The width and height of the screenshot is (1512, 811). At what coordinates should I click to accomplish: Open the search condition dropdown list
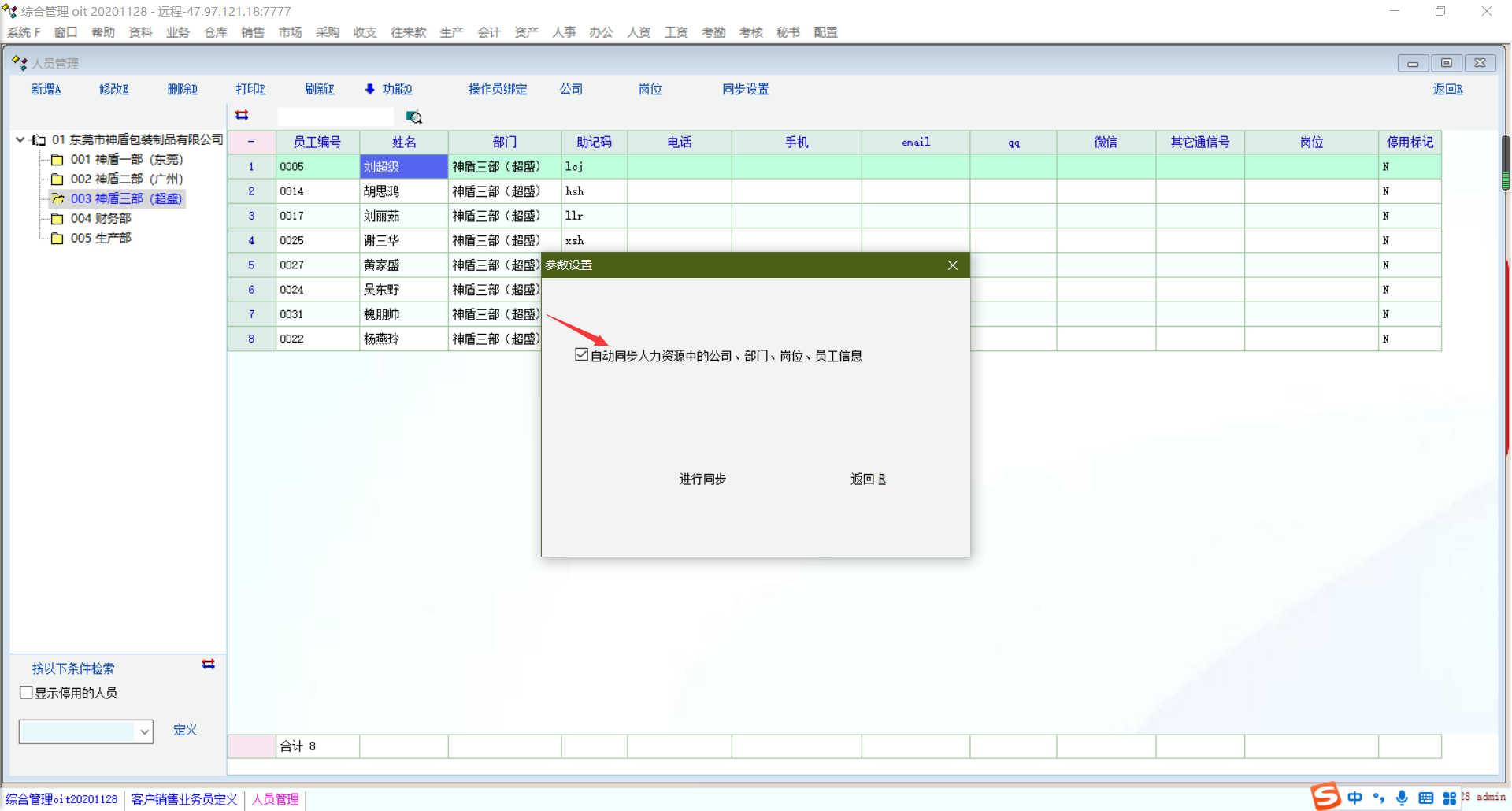pos(144,731)
